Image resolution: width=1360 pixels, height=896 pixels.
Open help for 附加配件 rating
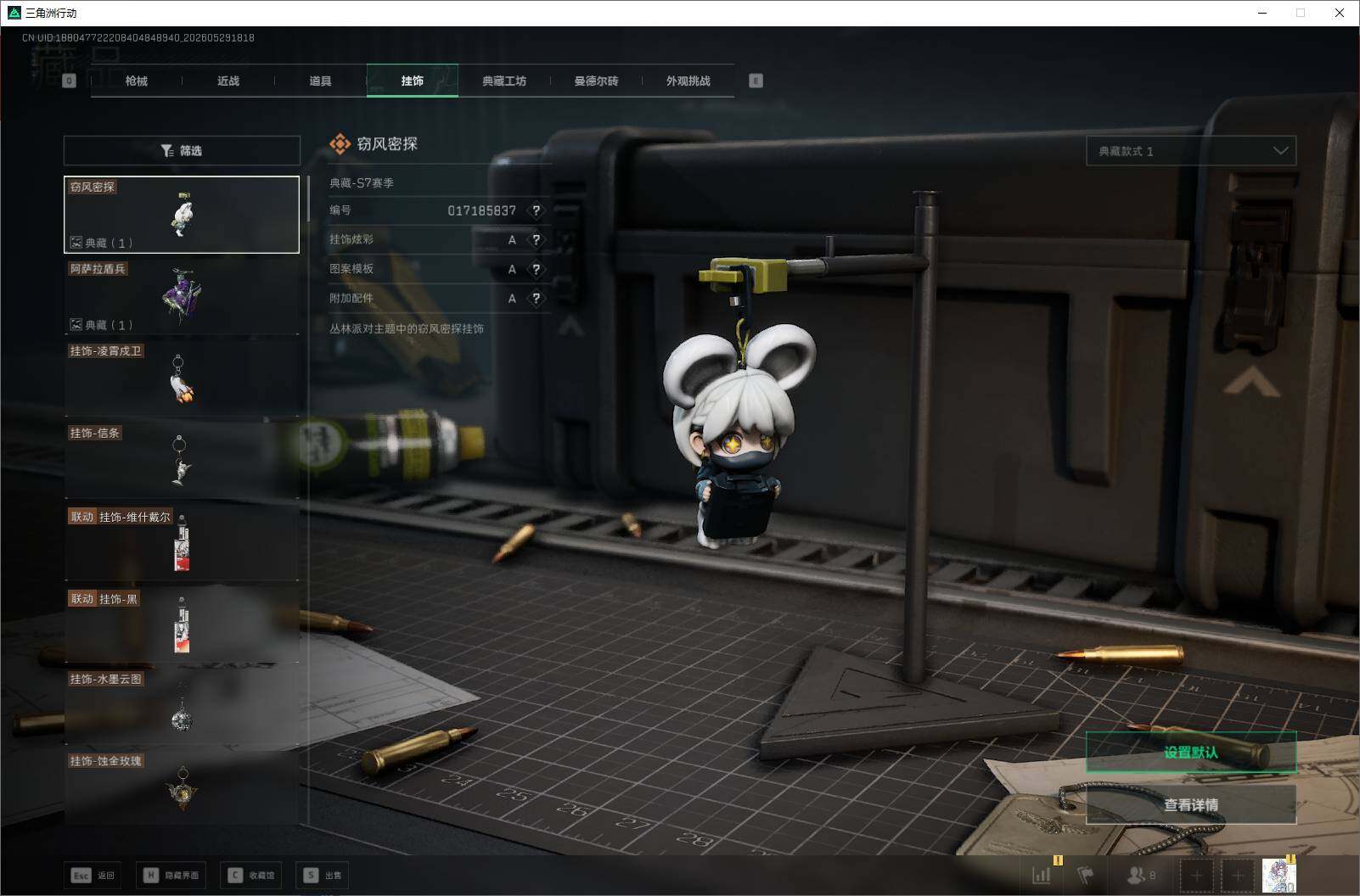(x=536, y=299)
